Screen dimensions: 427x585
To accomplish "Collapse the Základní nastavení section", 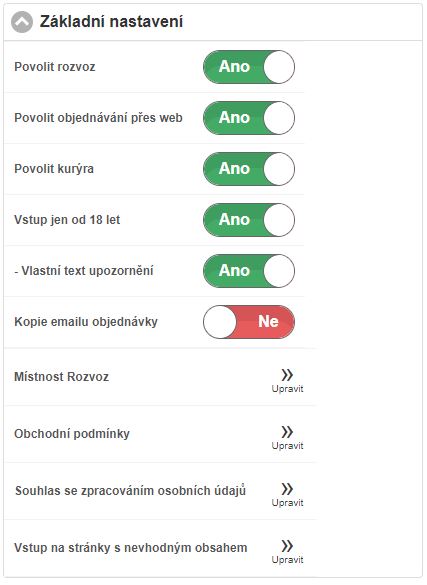I will pos(22,22).
